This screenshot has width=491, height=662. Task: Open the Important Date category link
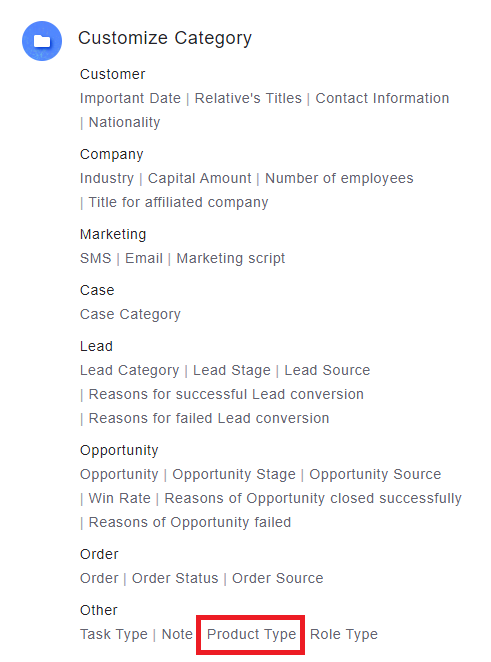[x=130, y=98]
